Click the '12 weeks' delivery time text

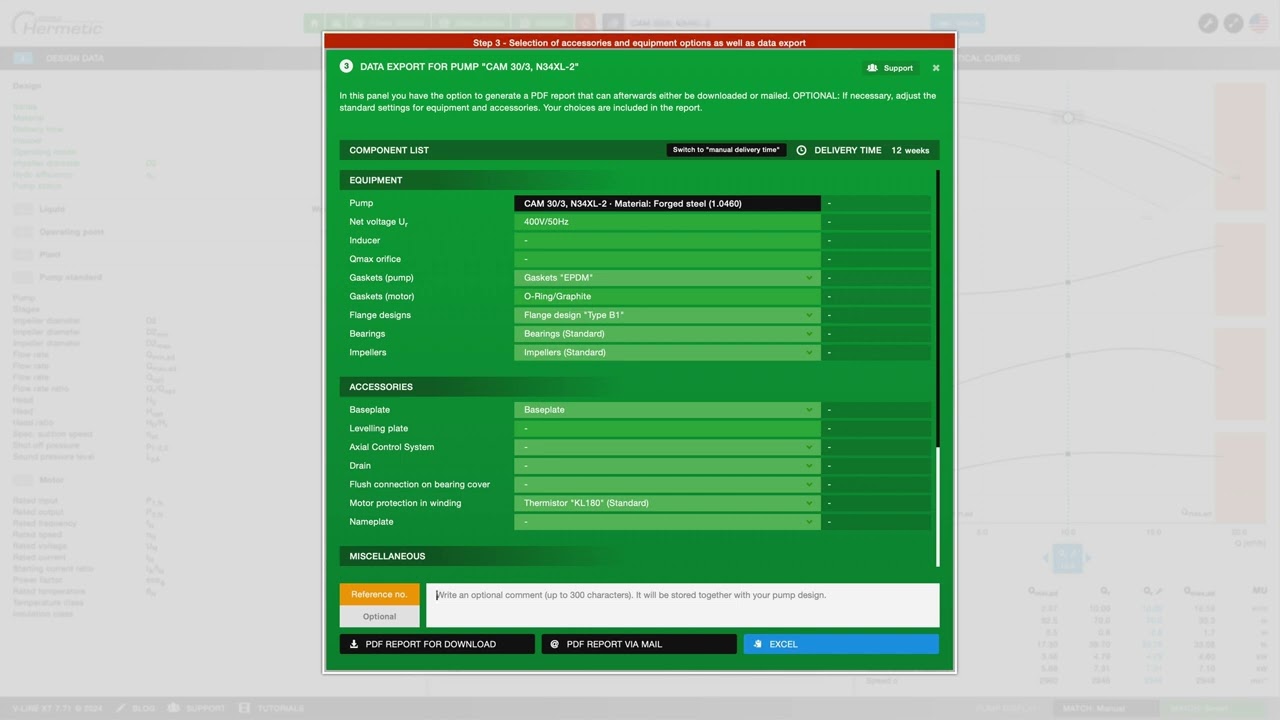tap(910, 150)
